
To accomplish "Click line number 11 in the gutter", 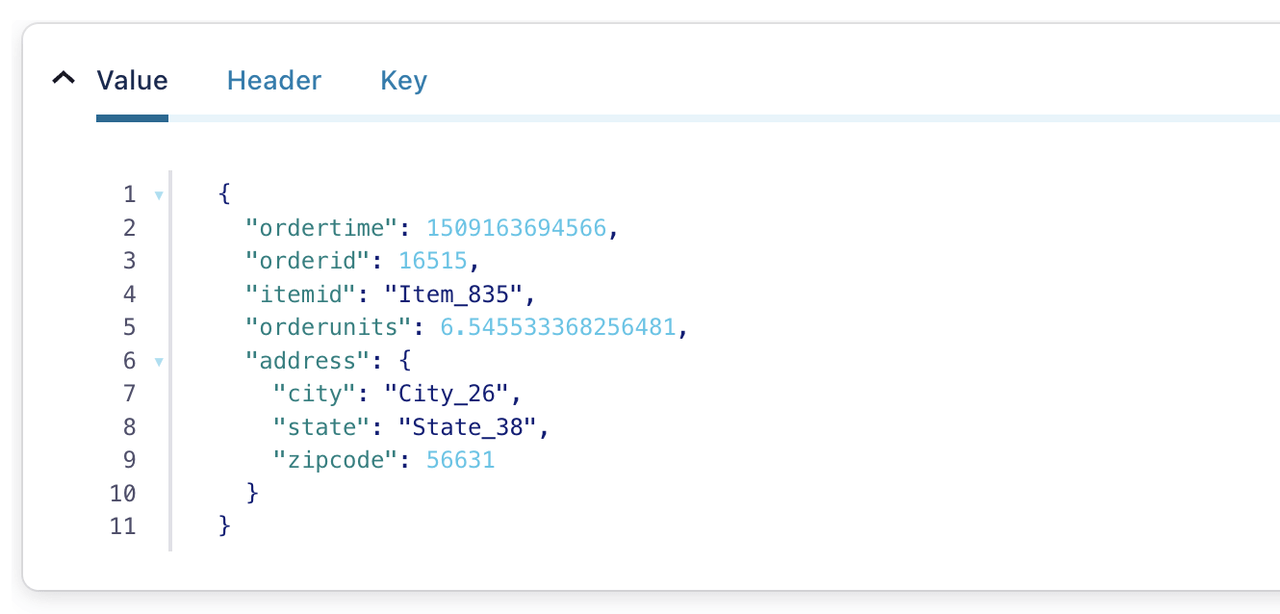I will [x=123, y=526].
